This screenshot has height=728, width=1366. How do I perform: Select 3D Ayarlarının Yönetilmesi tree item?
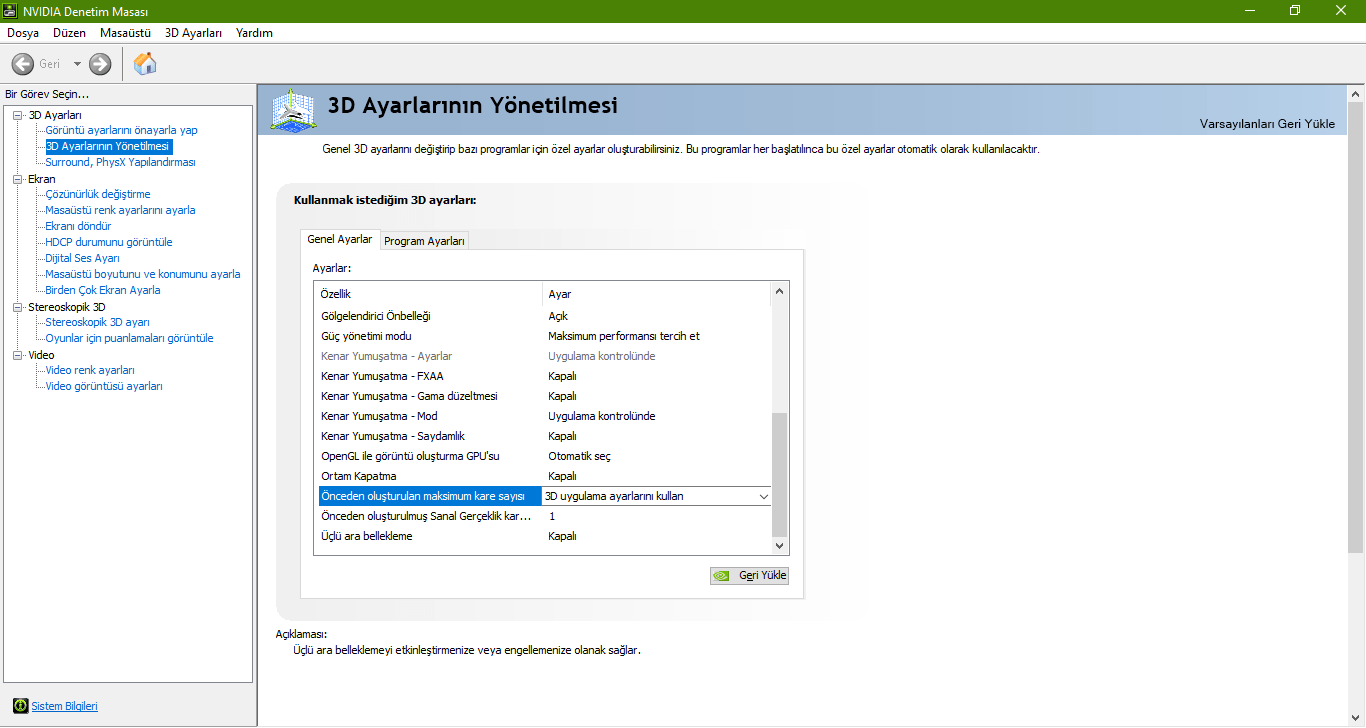coord(108,146)
